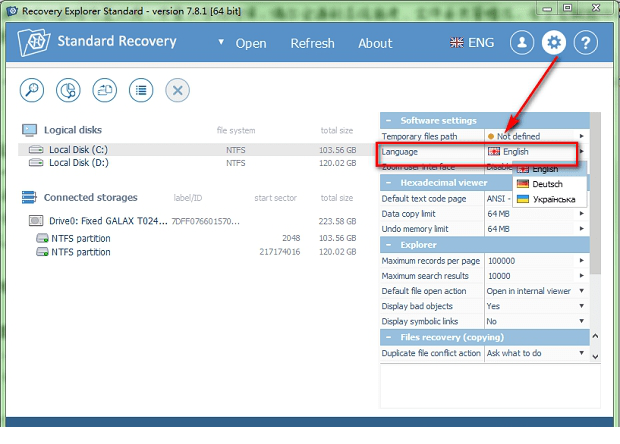This screenshot has height=444, width=620.
Task: Open the Temporary files path arrow
Action: [x=582, y=136]
